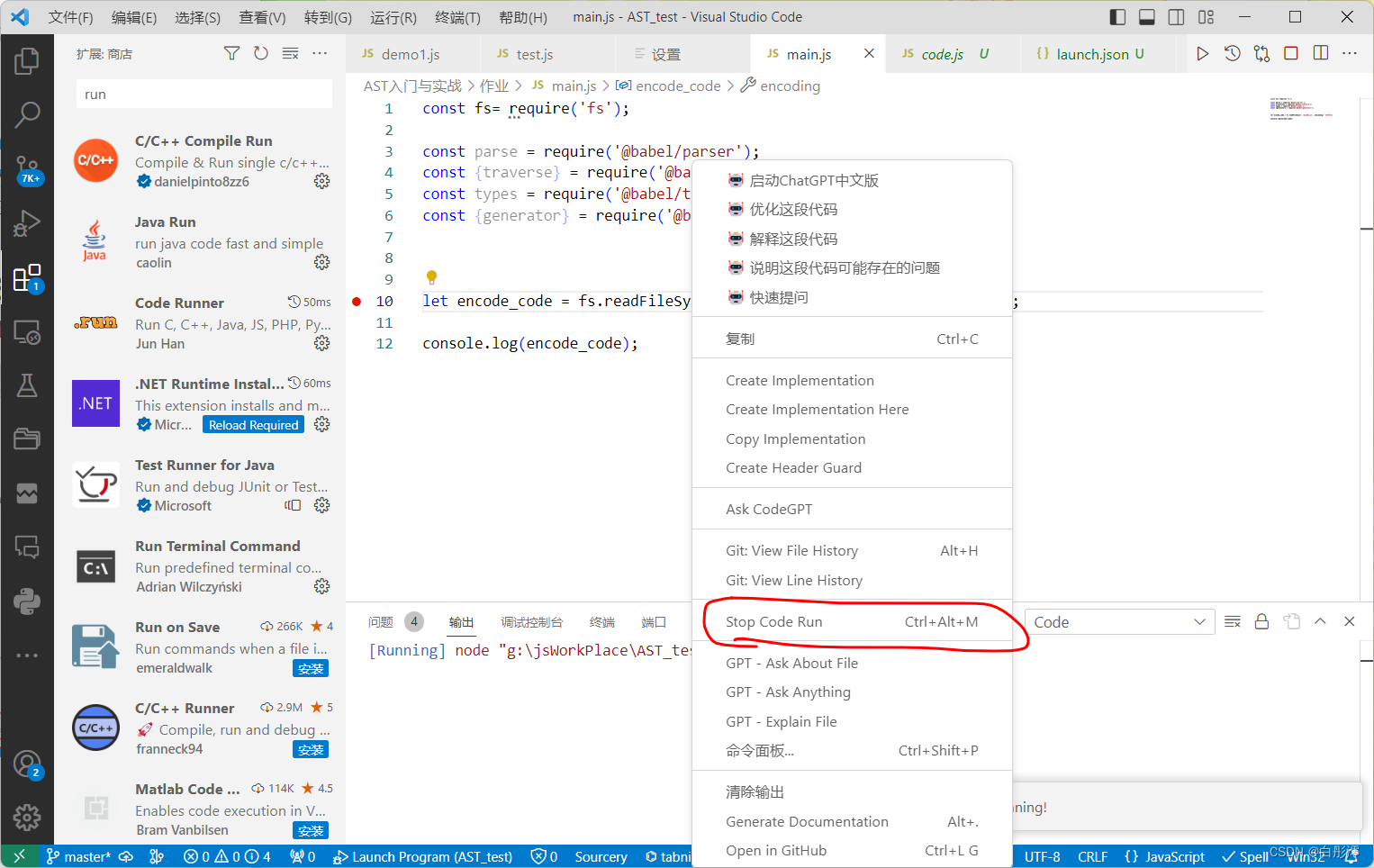Open the Explorer view in activity bar
This screenshot has height=868, width=1374.
click(x=27, y=61)
